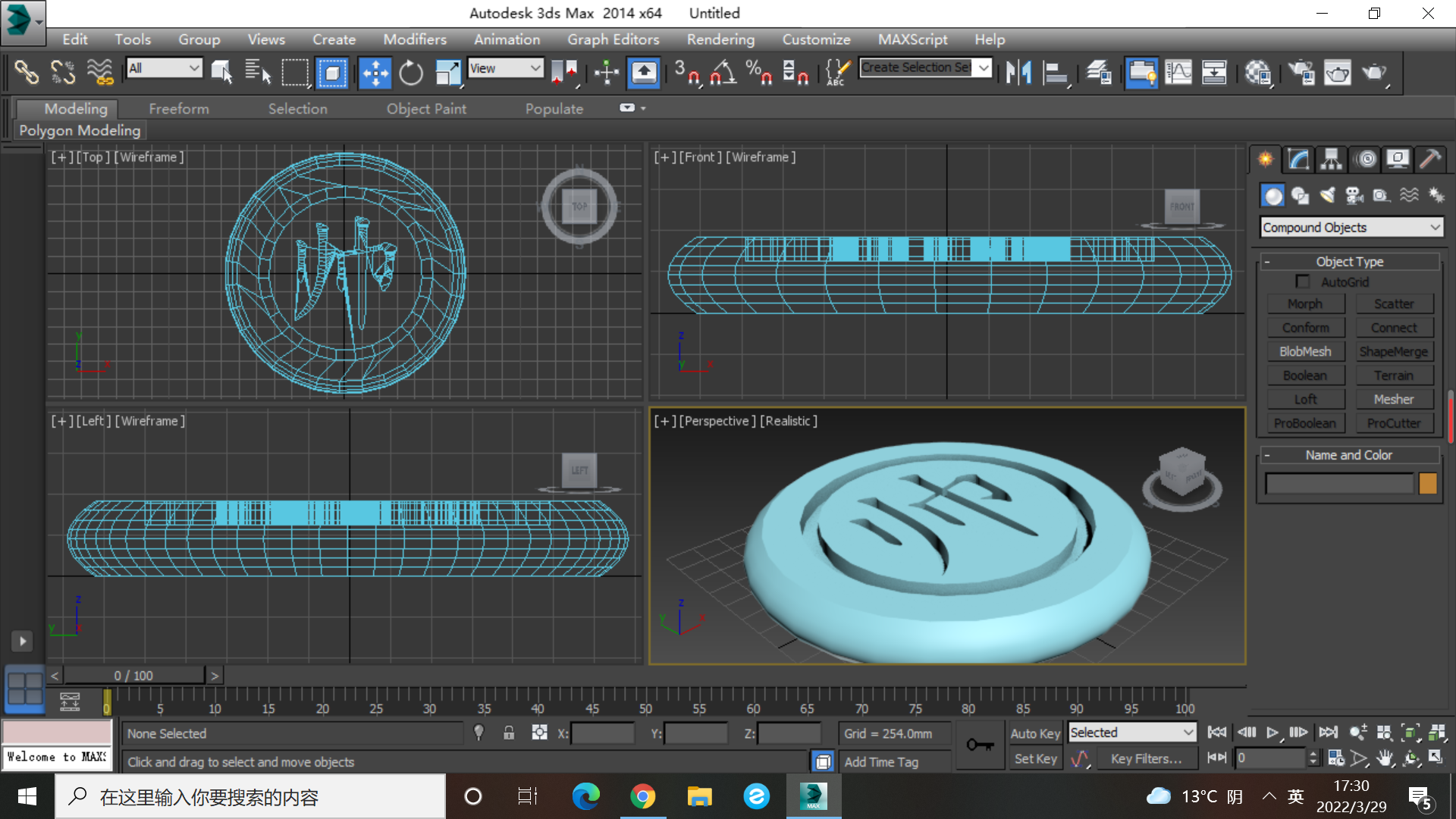Select the Select and Rotate tool
This screenshot has width=1456, height=819.
[x=410, y=73]
